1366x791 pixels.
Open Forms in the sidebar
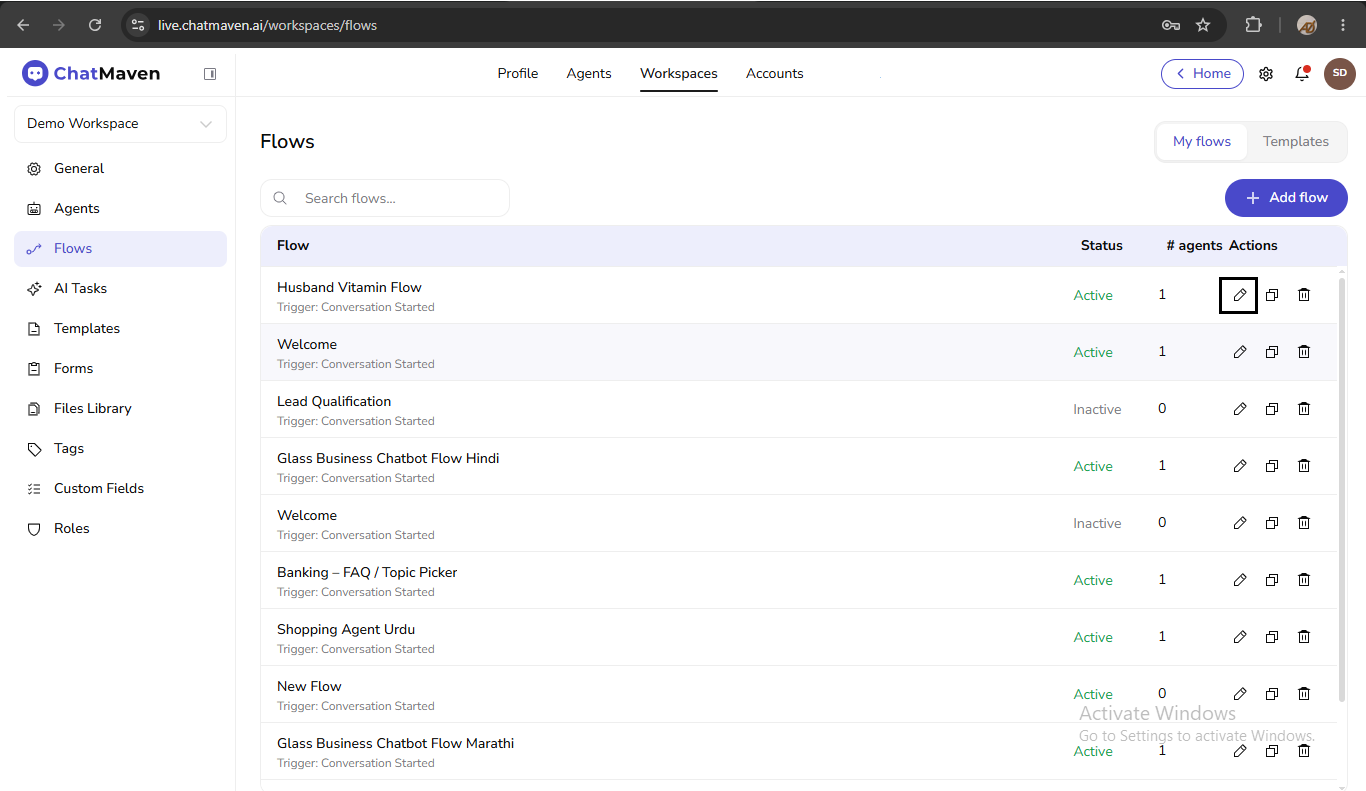(x=120, y=369)
